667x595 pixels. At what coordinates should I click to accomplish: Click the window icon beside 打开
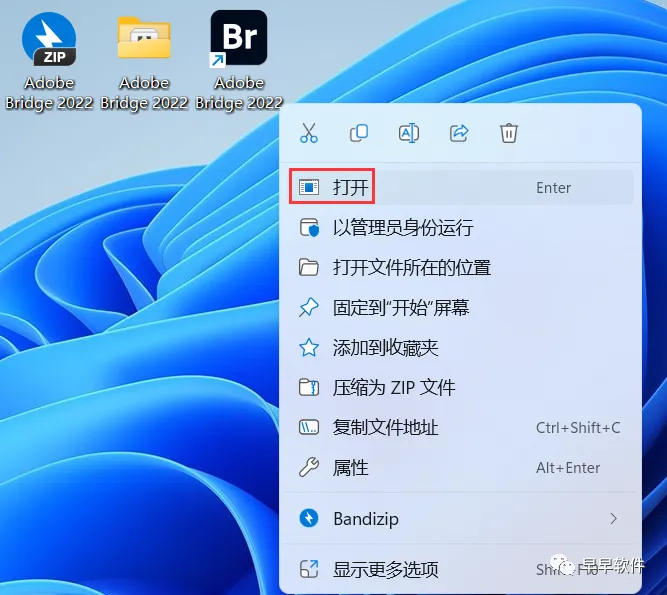click(x=309, y=187)
